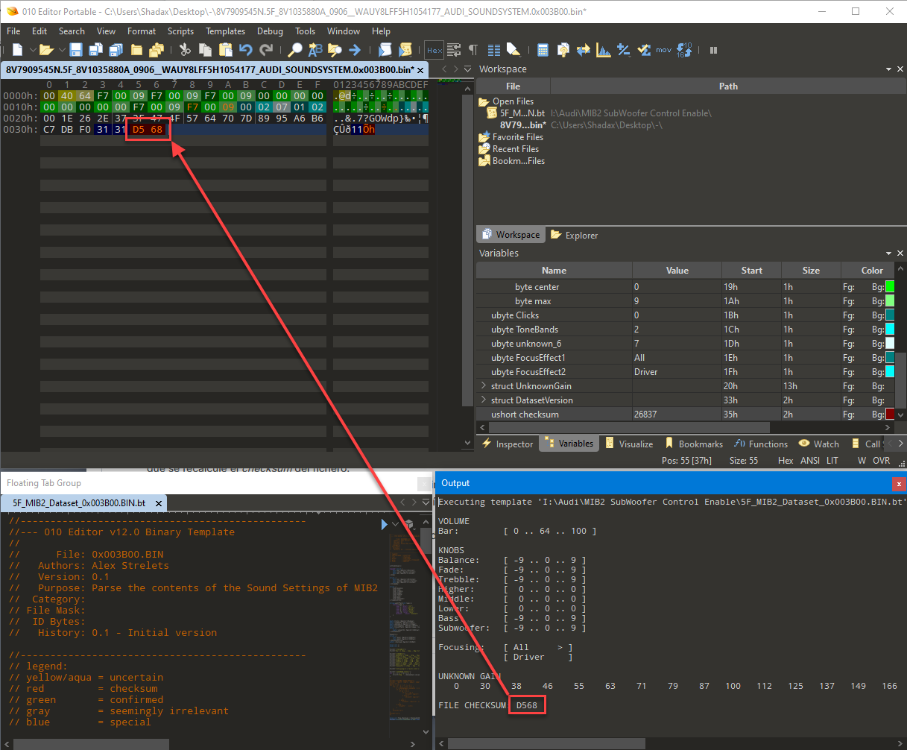
Task: Switch to the Inspector tab
Action: [x=508, y=444]
